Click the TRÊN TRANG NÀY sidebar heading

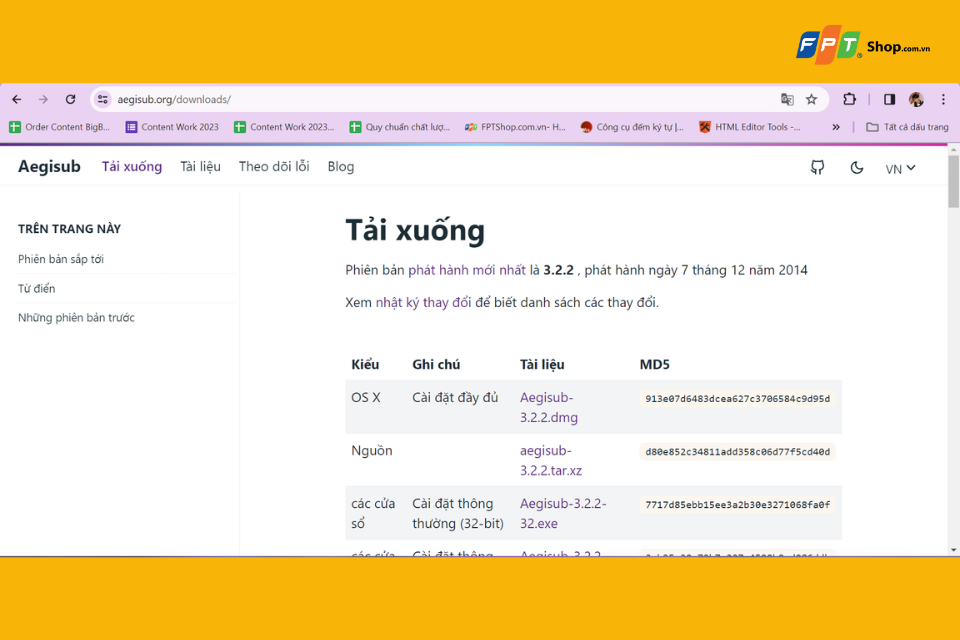point(69,229)
